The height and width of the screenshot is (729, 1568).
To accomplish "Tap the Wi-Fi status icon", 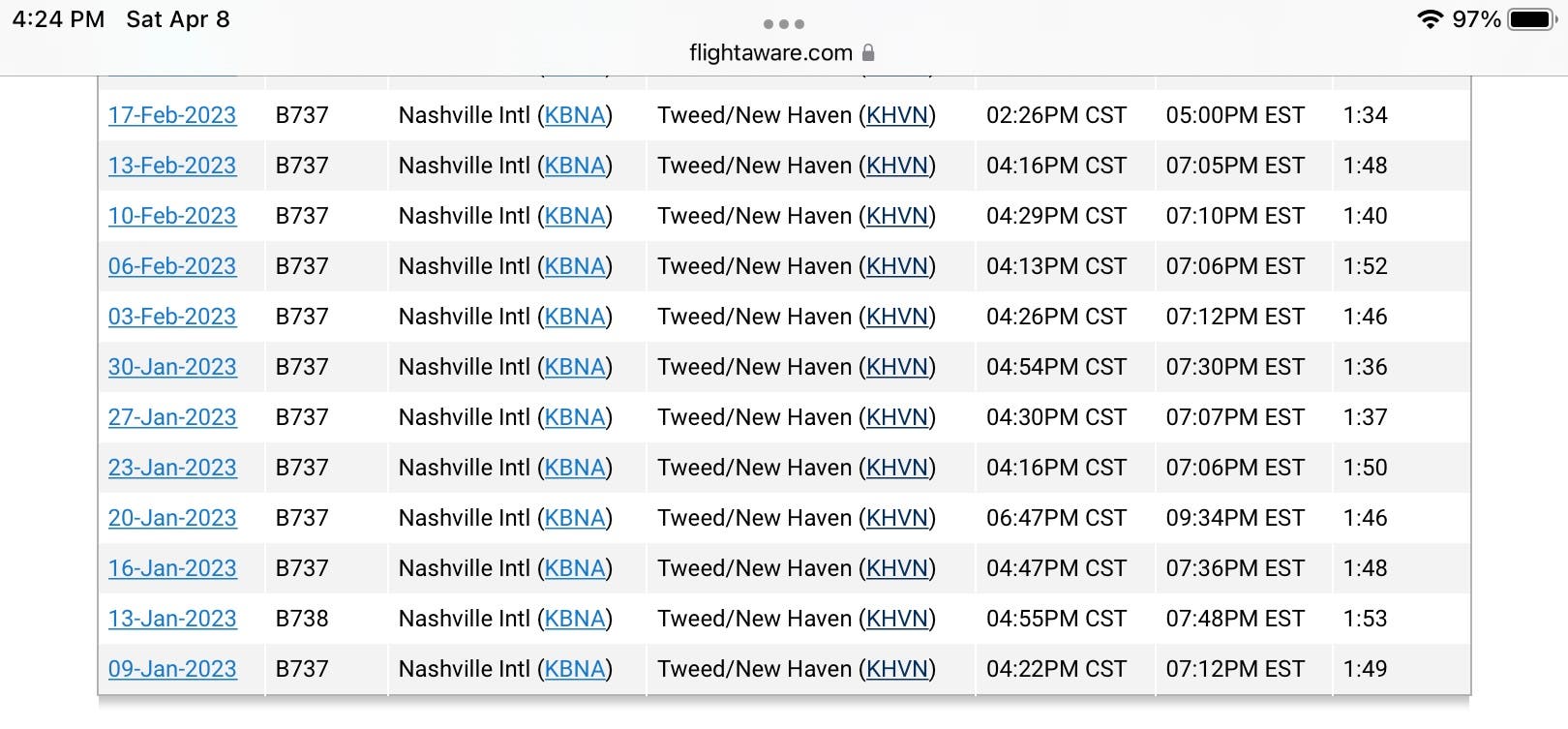I will [1430, 19].
